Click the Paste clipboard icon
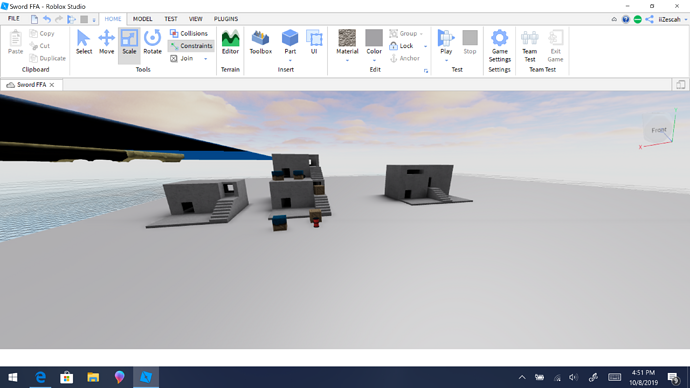The width and height of the screenshot is (690, 388). tap(15, 38)
